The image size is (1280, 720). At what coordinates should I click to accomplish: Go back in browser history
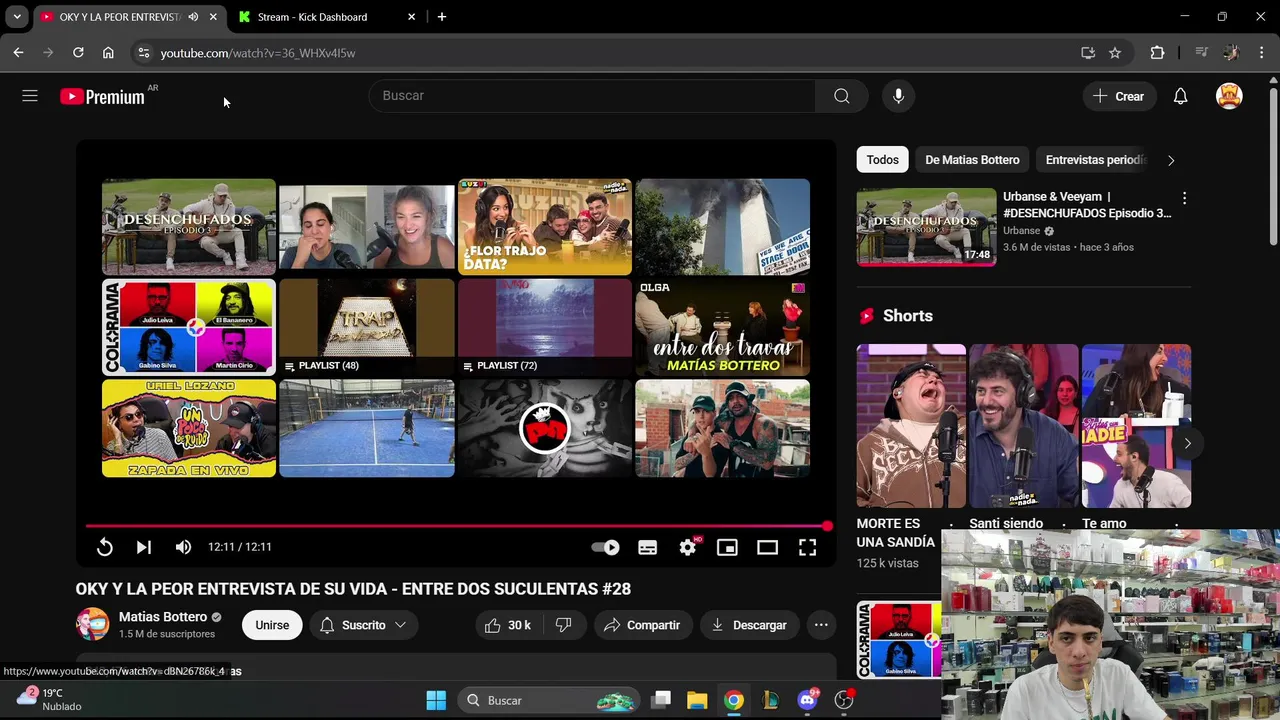18,53
